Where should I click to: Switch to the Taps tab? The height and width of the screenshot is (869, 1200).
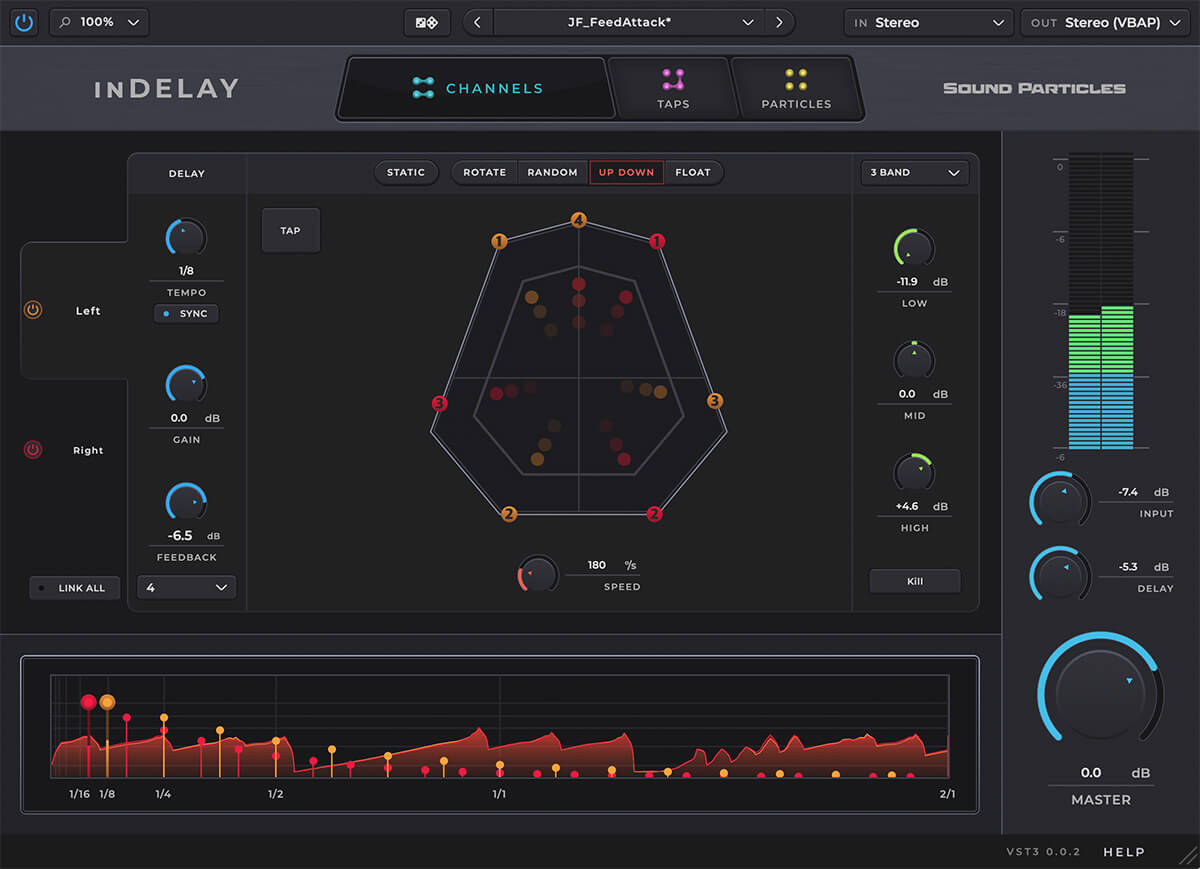(672, 88)
